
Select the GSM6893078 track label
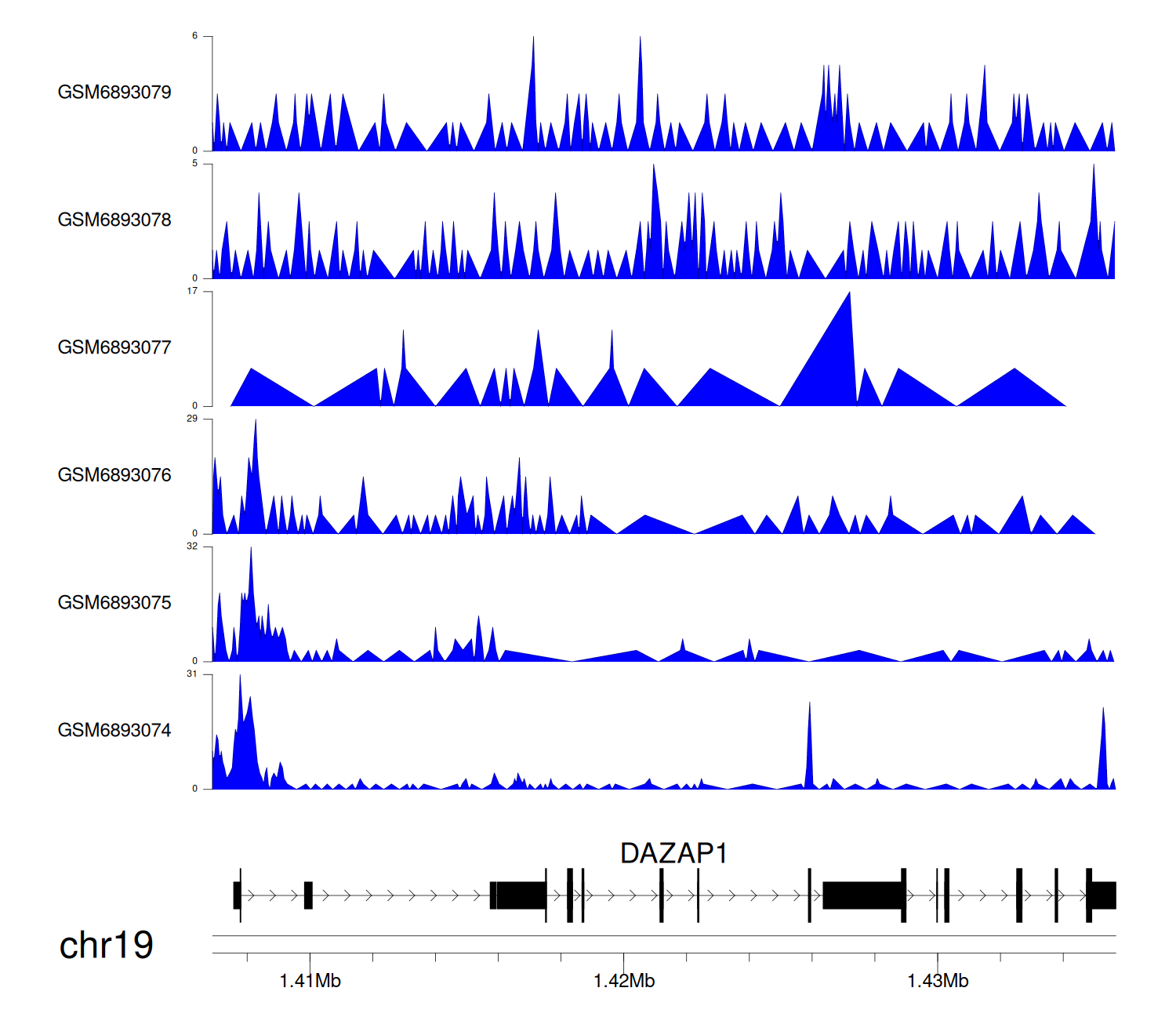114,220
